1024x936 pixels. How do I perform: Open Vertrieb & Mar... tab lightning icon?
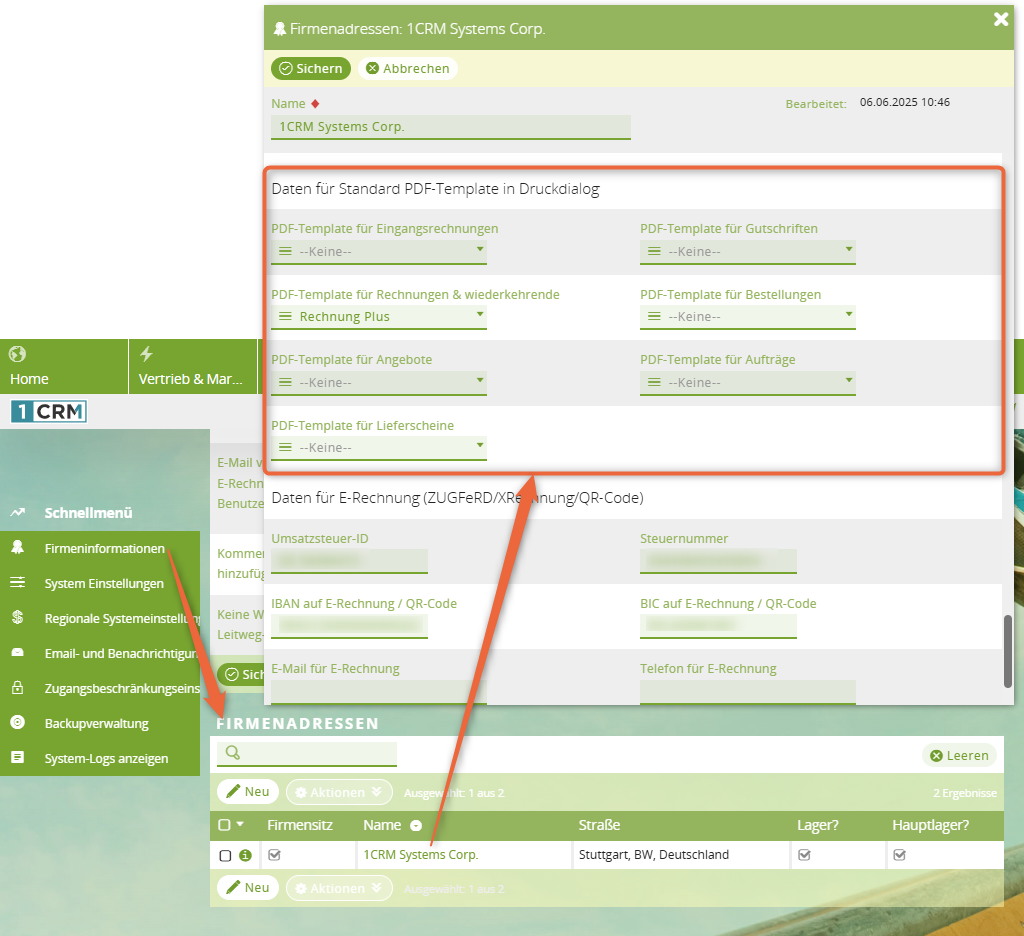tap(146, 354)
